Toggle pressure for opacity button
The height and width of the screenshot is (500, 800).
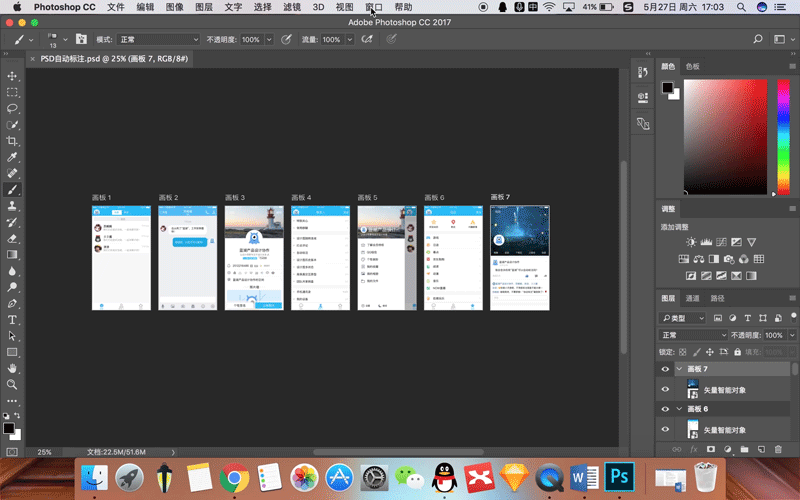pyautogui.click(x=286, y=39)
